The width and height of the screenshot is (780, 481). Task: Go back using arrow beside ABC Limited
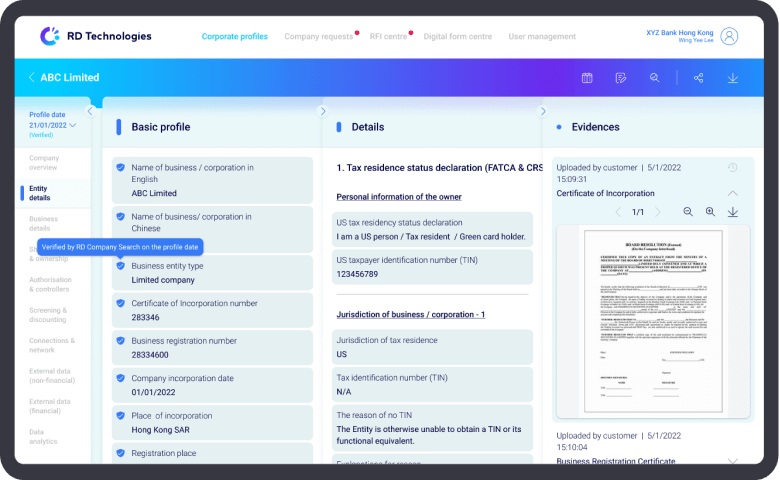click(x=31, y=77)
